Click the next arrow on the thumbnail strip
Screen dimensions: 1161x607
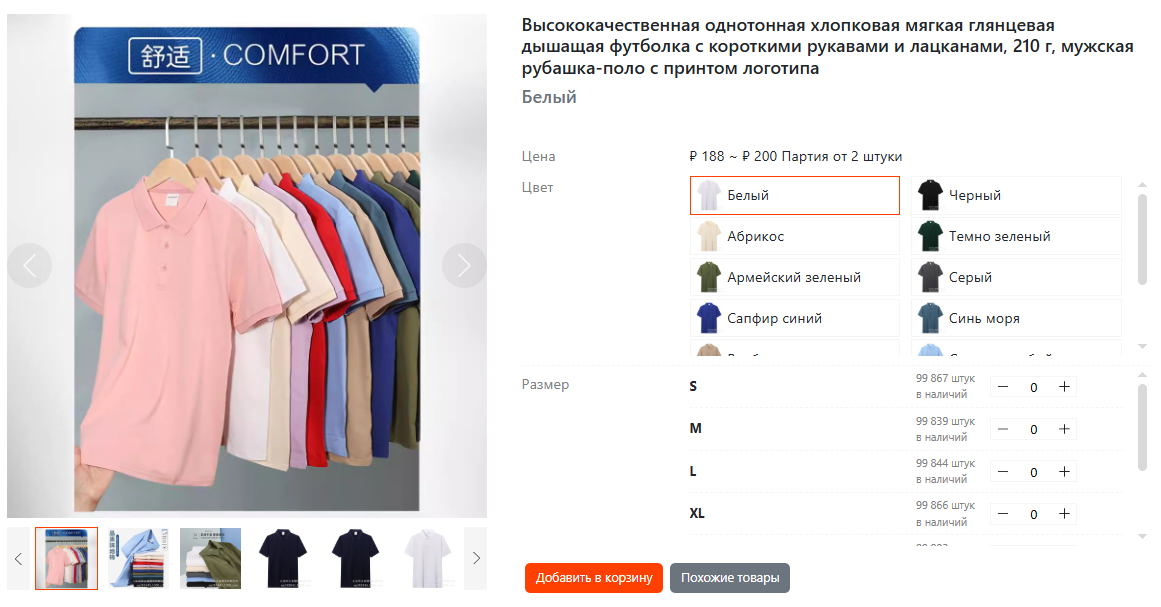474,558
